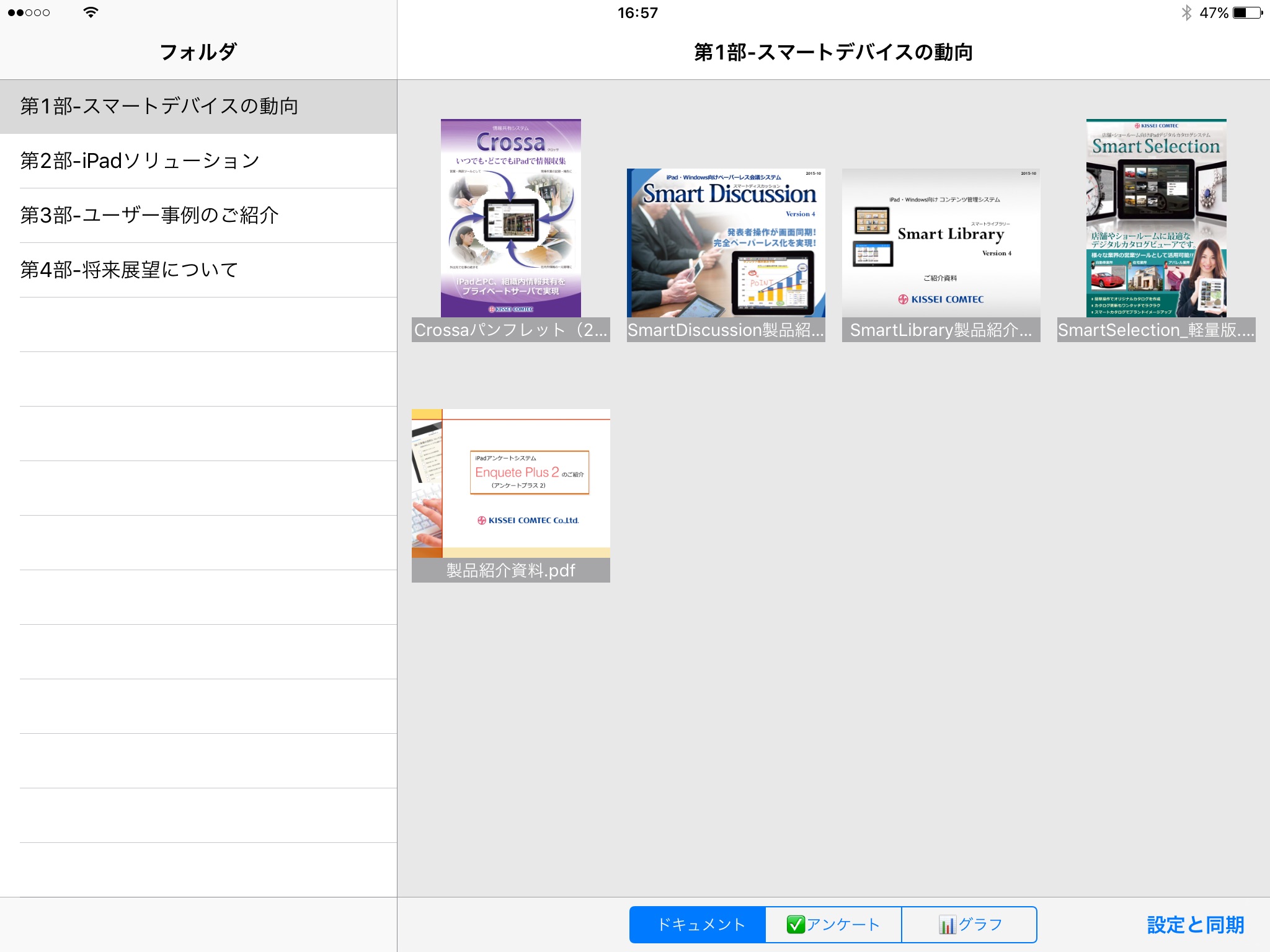Click the SmartLibrary製品紹介 file name label
Screen dimensions: 1270x952
pyautogui.click(x=941, y=330)
